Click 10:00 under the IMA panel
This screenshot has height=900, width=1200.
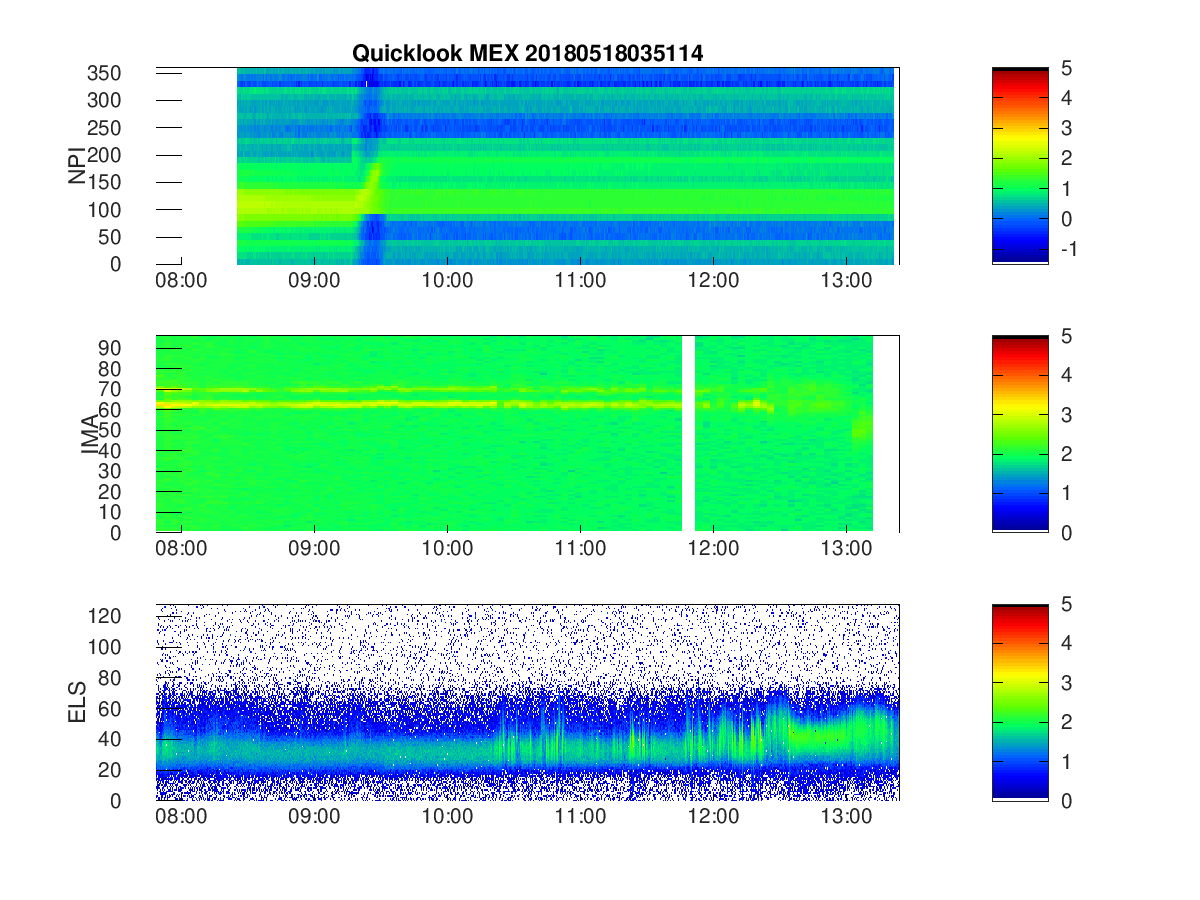[447, 548]
